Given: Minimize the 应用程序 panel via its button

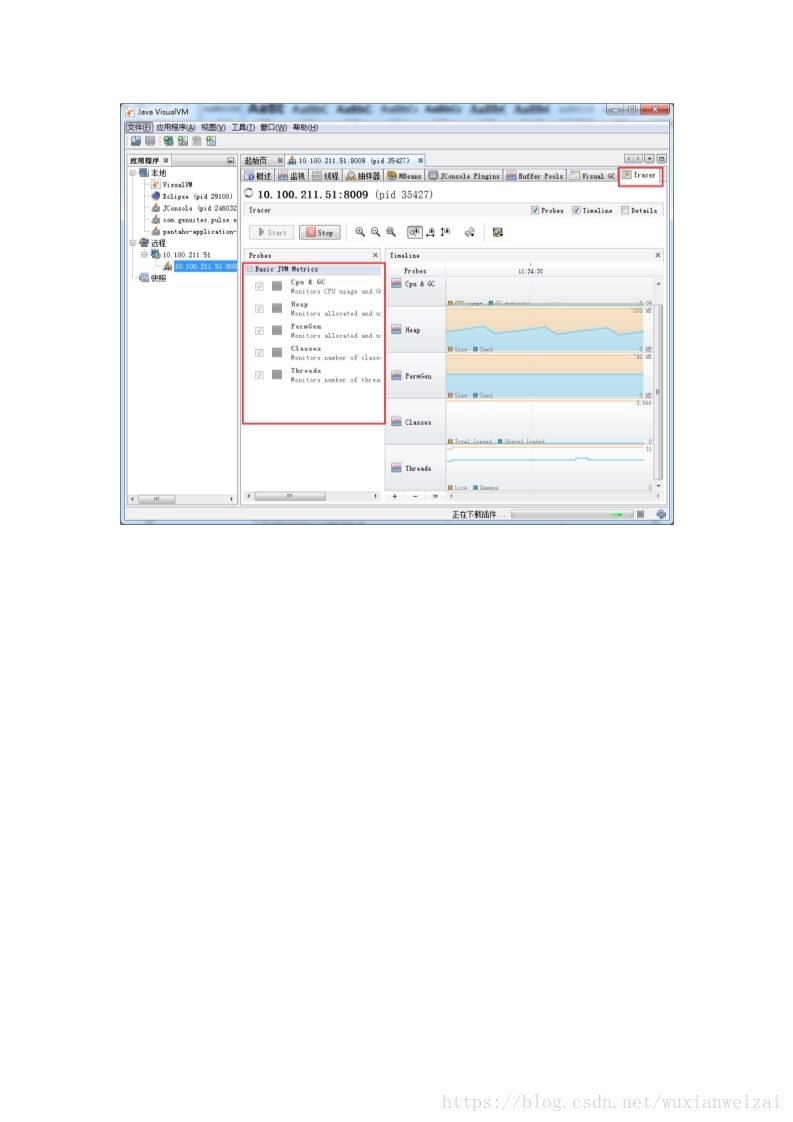Looking at the screenshot, I should point(230,160).
